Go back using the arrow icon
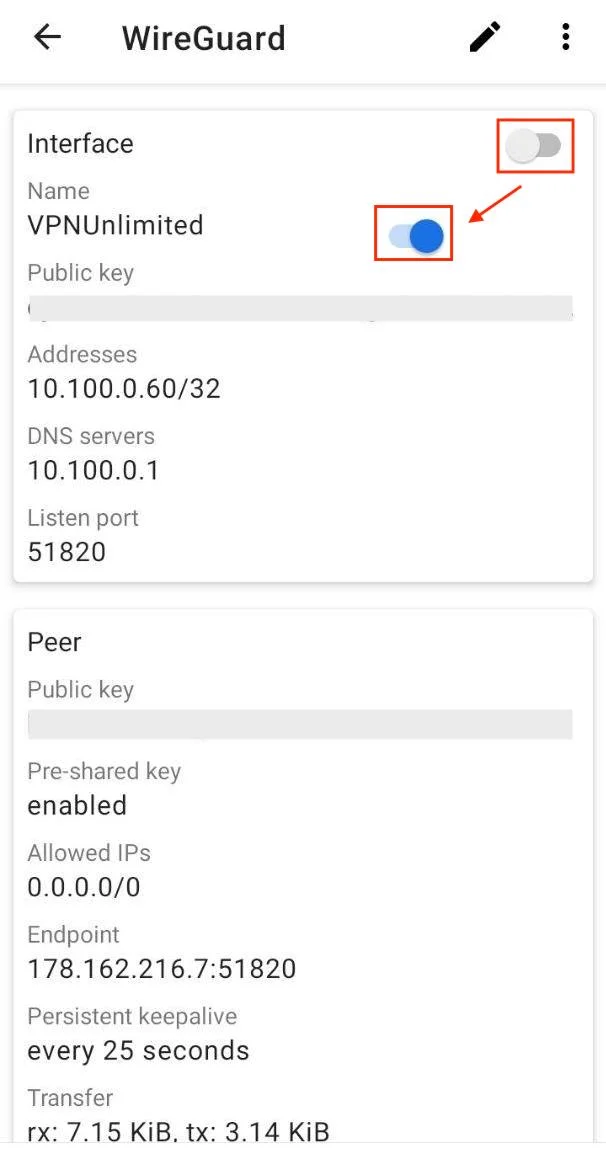This screenshot has height=1160, width=606. coord(47,38)
